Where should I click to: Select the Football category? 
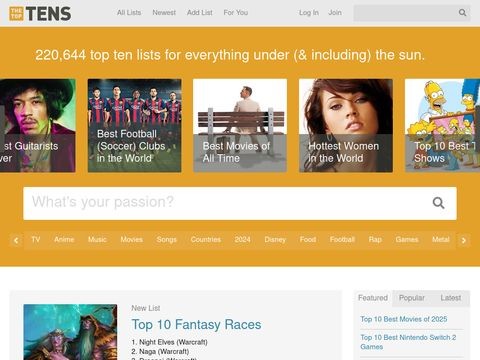[x=342, y=240]
